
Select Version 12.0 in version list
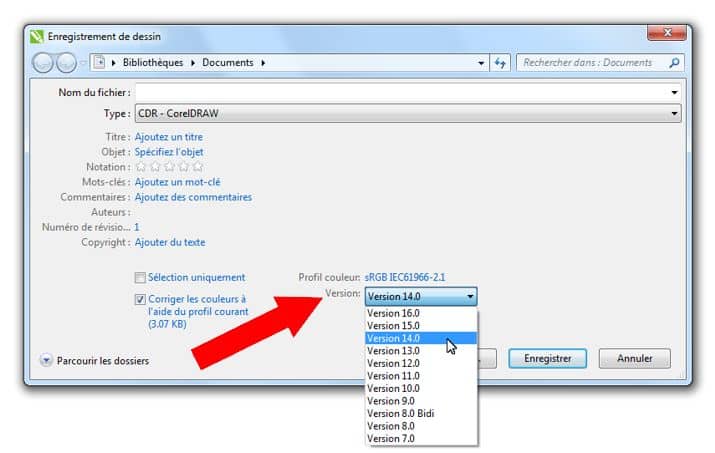393,363
